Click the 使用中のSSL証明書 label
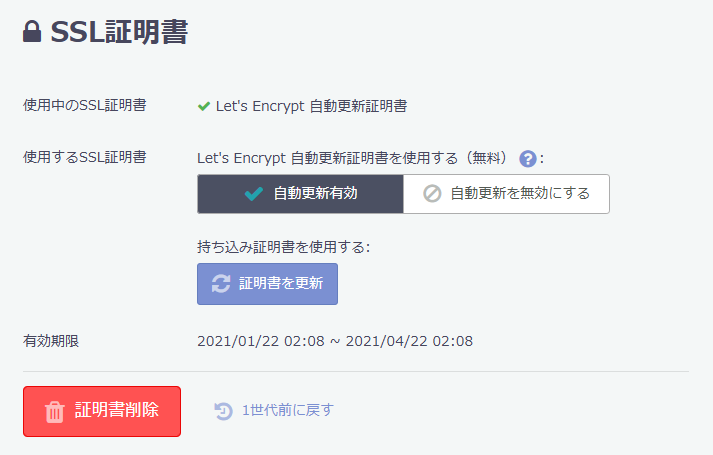713x455 pixels. click(85, 105)
